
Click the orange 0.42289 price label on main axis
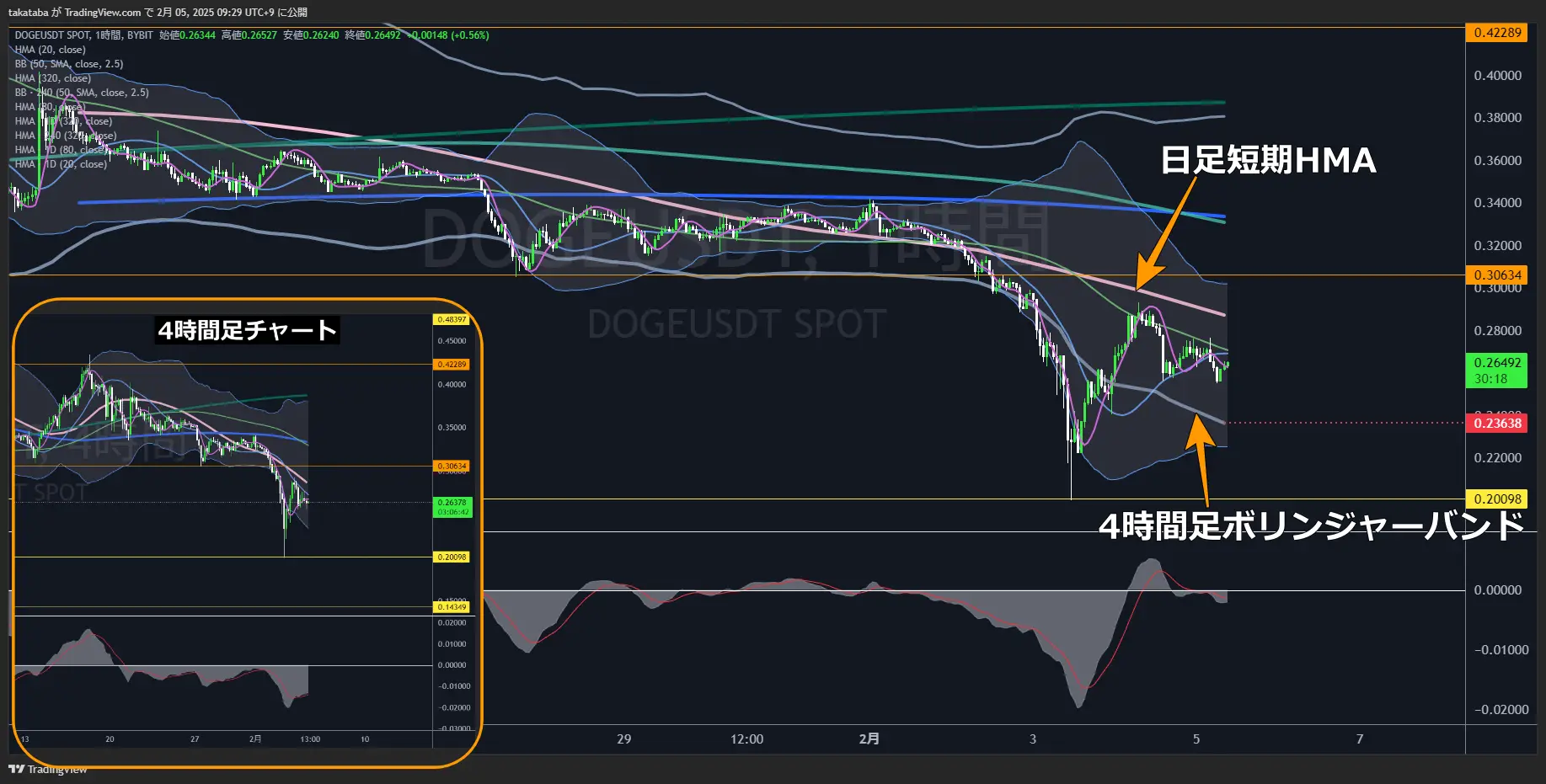[x=1497, y=33]
